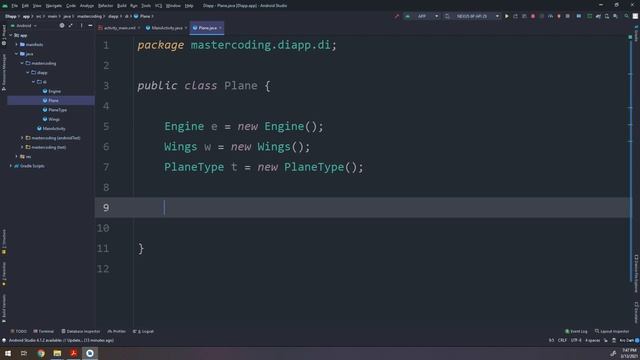
Task: Click the Android Studio taskbar icon
Action: (x=90, y=353)
